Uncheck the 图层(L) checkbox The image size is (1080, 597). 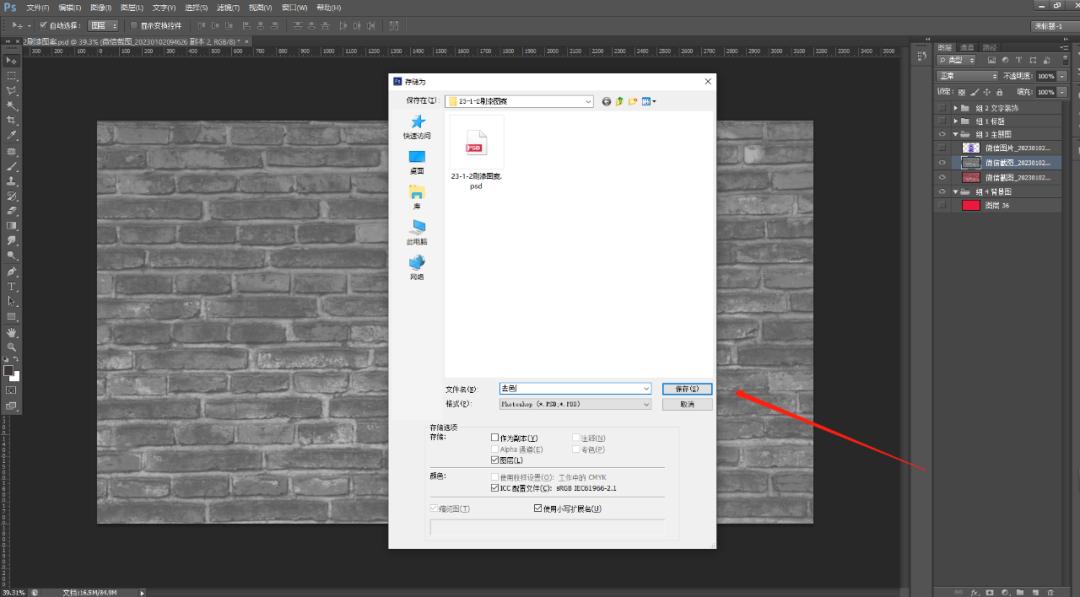(496, 460)
